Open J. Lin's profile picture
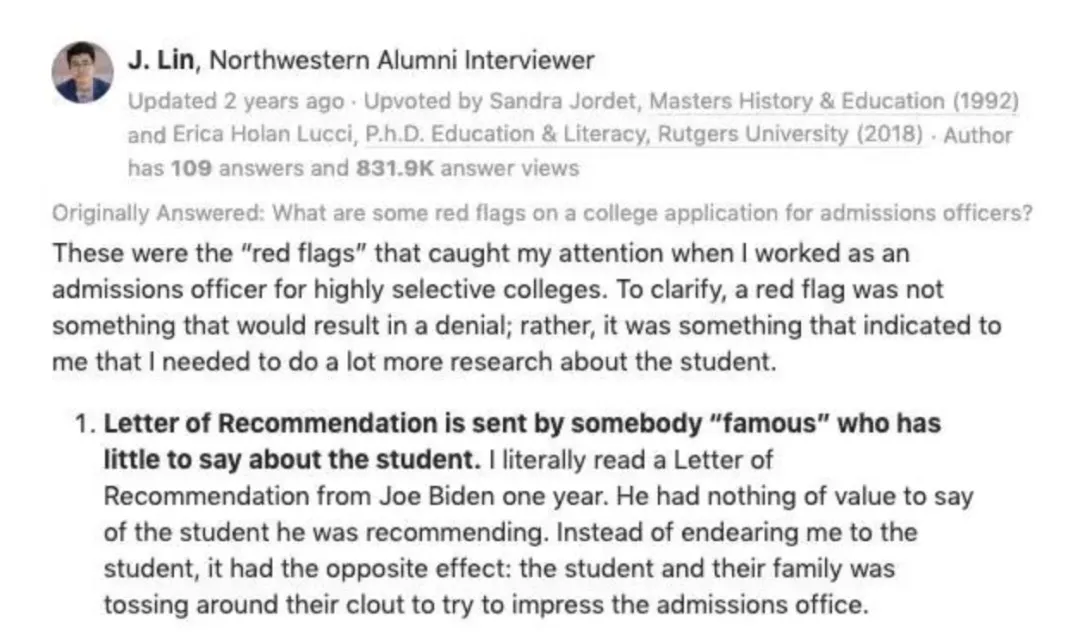Image resolution: width=1080 pixels, height=641 pixels. coord(82,72)
